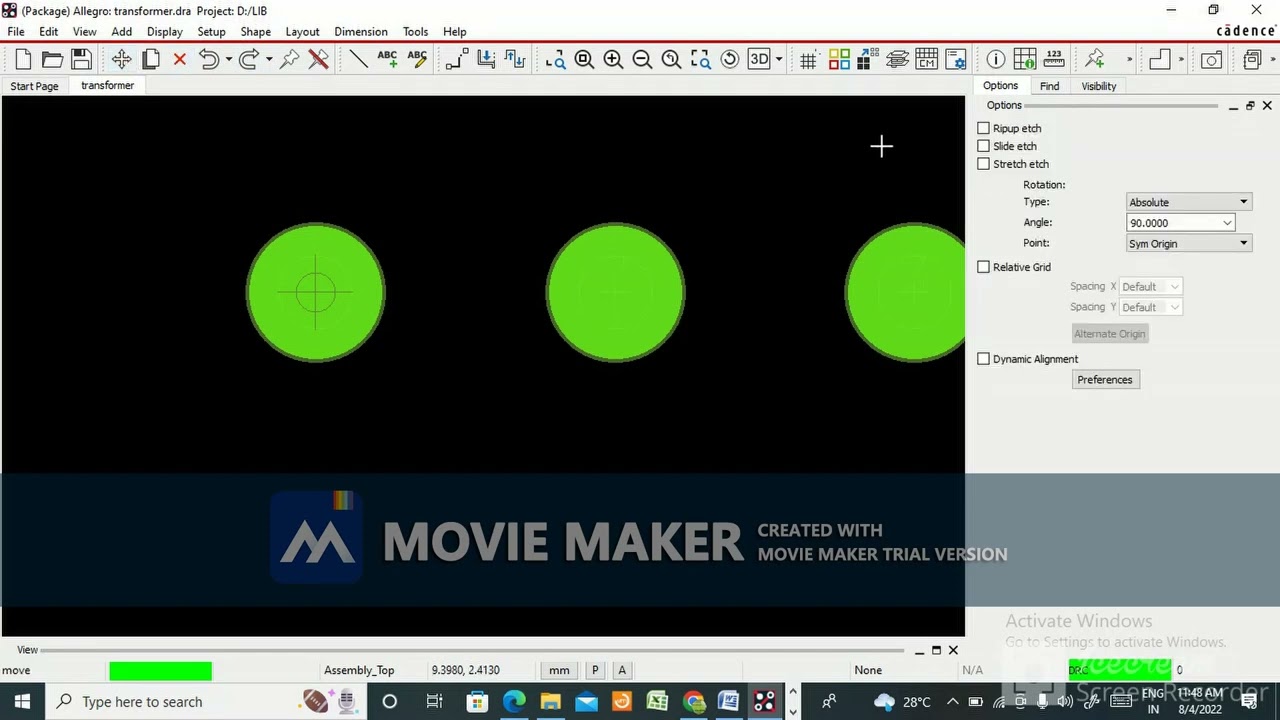
Task: Click the Color palette squares icon
Action: coord(839,60)
